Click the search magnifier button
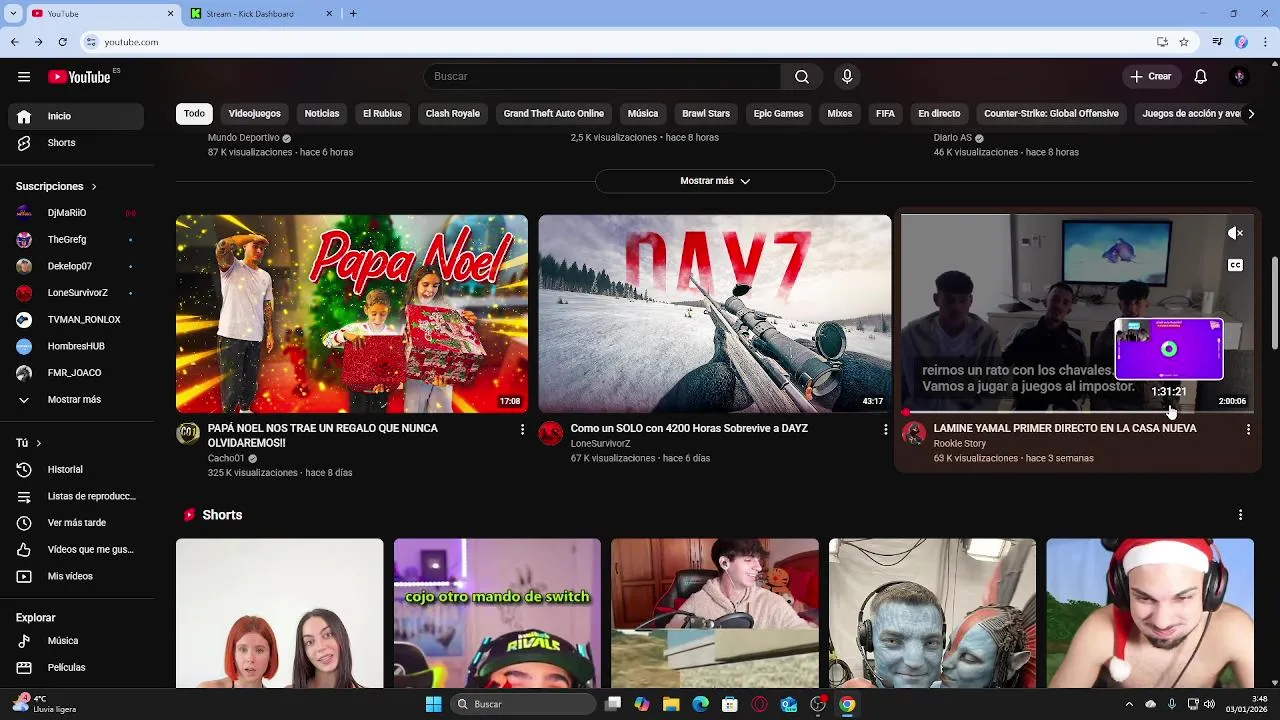This screenshot has height=720, width=1280. [x=802, y=77]
